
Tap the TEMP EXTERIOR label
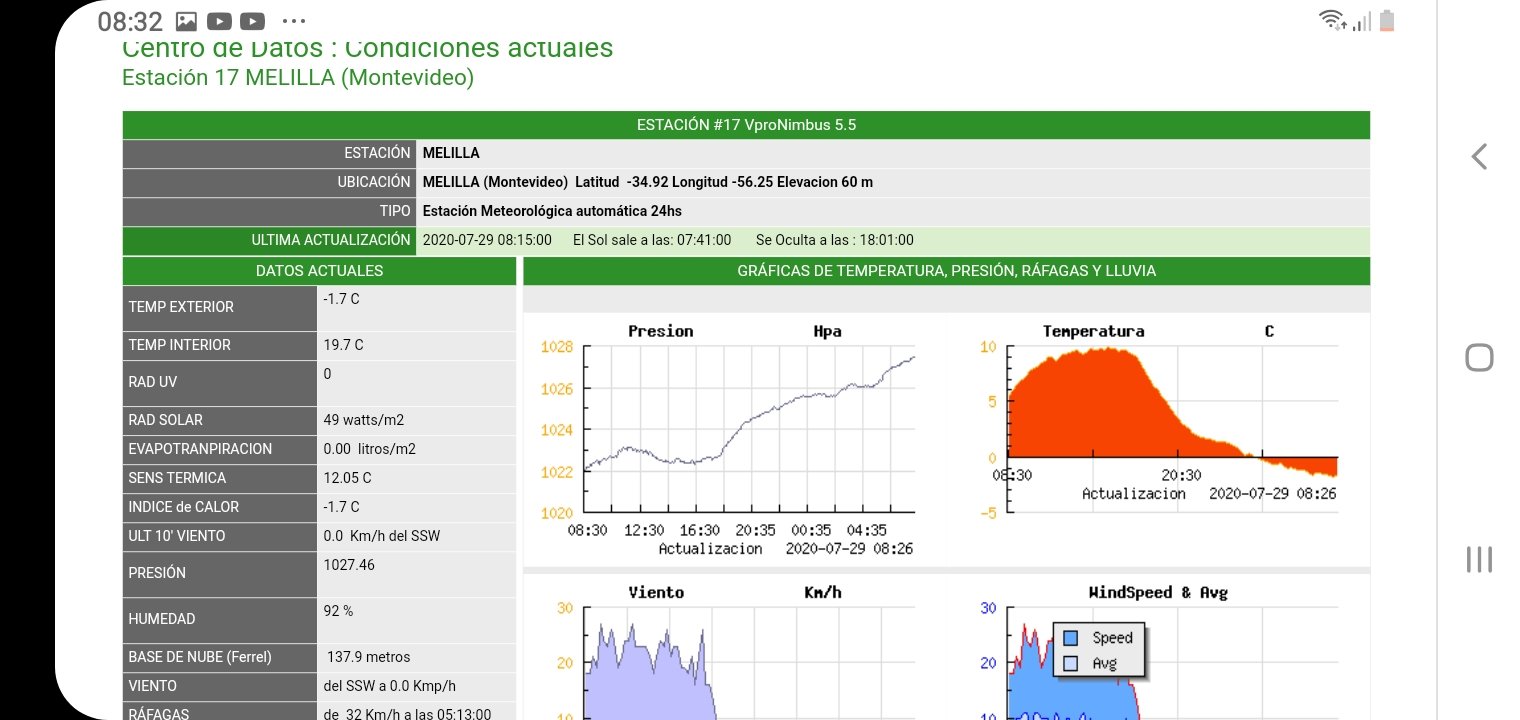(220, 307)
